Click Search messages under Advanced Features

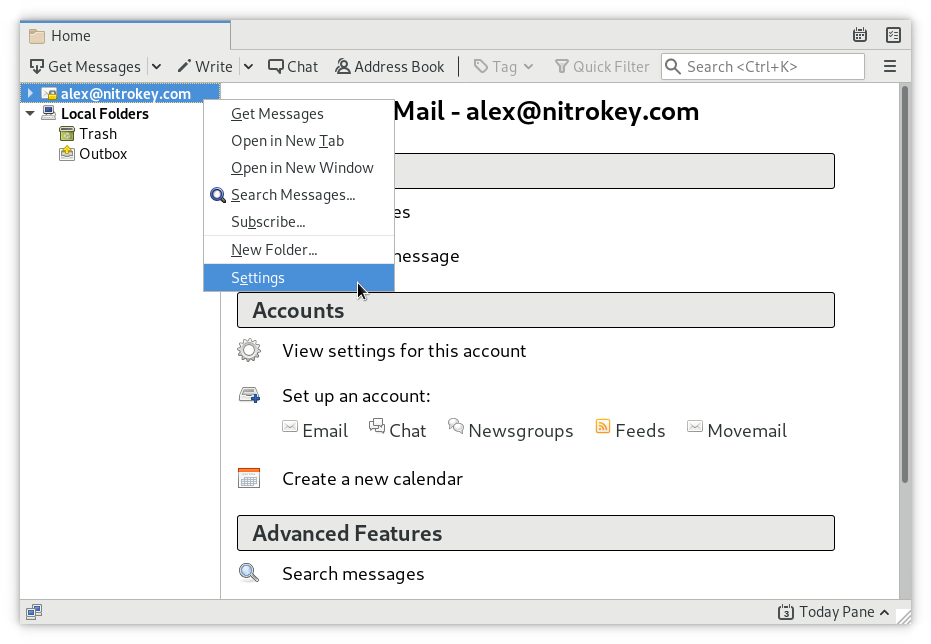coord(353,574)
